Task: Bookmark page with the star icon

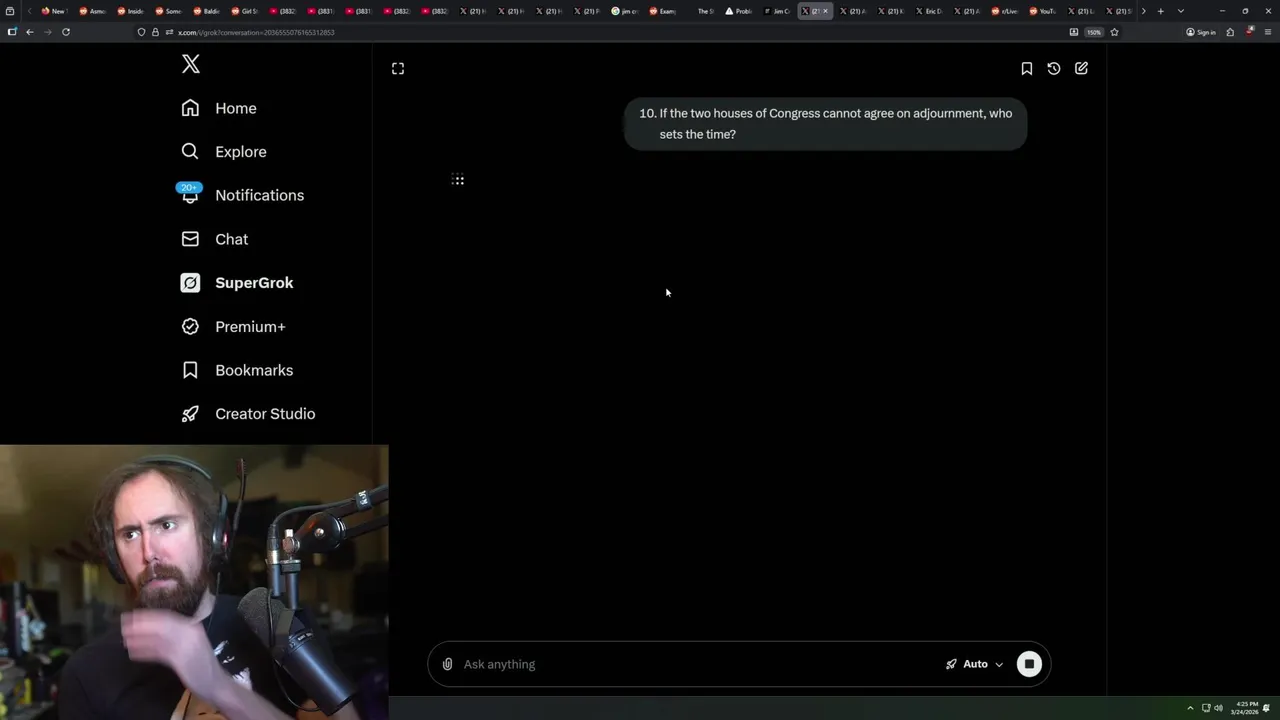Action: 1114,32
